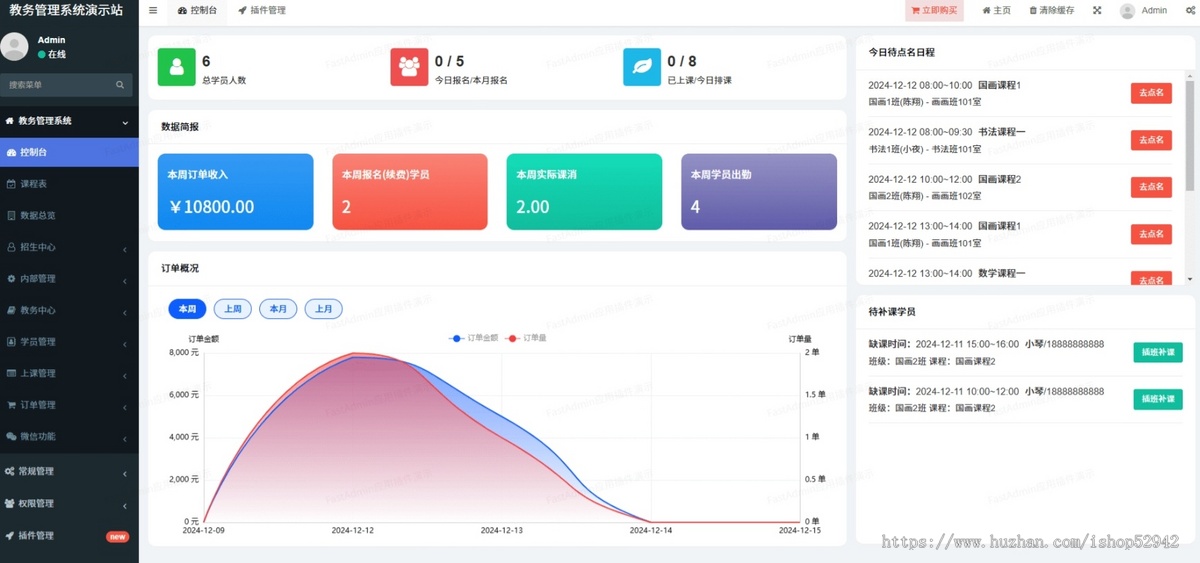
Task: Click the green student icon for 总学员人数
Action: click(177, 67)
